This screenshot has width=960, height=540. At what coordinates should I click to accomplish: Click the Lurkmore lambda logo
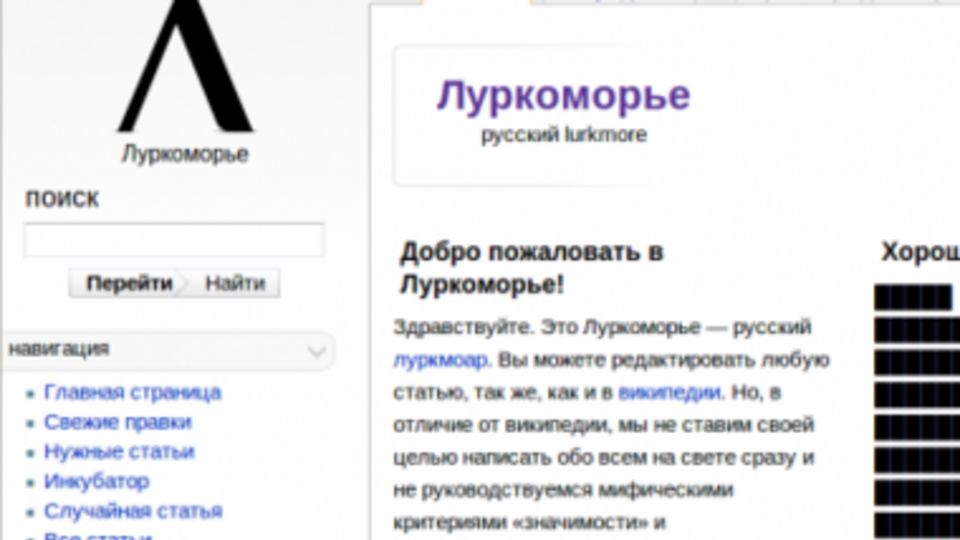(x=186, y=66)
